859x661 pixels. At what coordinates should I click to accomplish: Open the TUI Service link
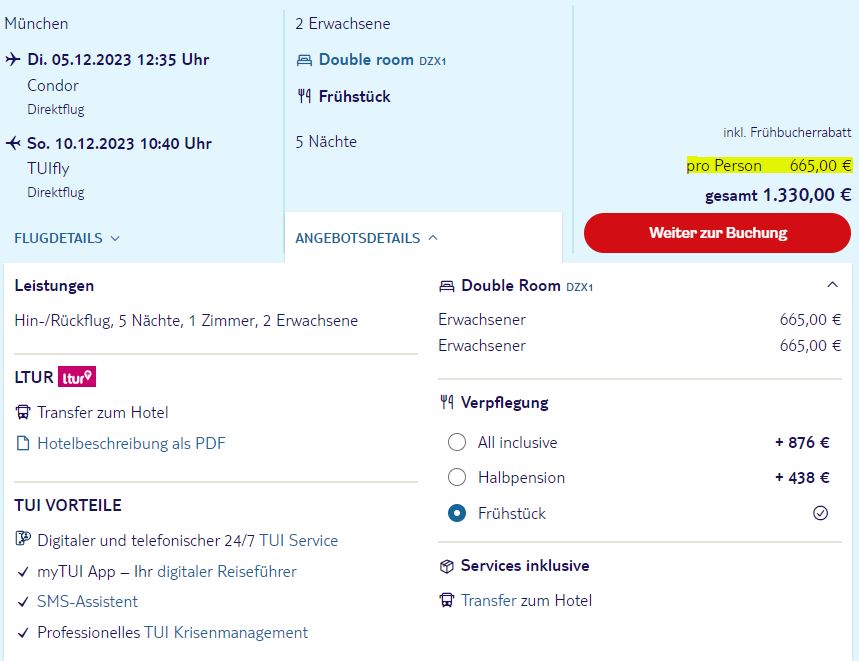pos(299,541)
